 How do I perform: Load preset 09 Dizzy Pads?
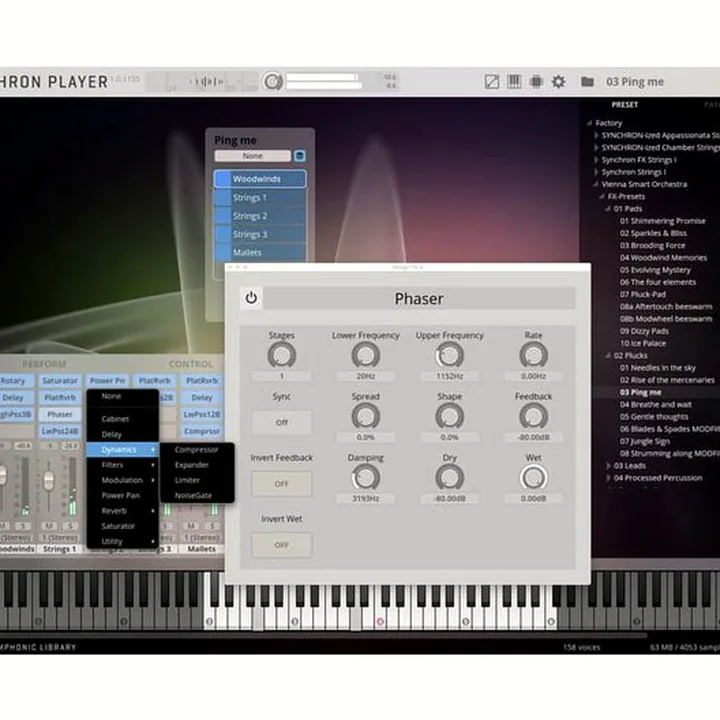[644, 332]
